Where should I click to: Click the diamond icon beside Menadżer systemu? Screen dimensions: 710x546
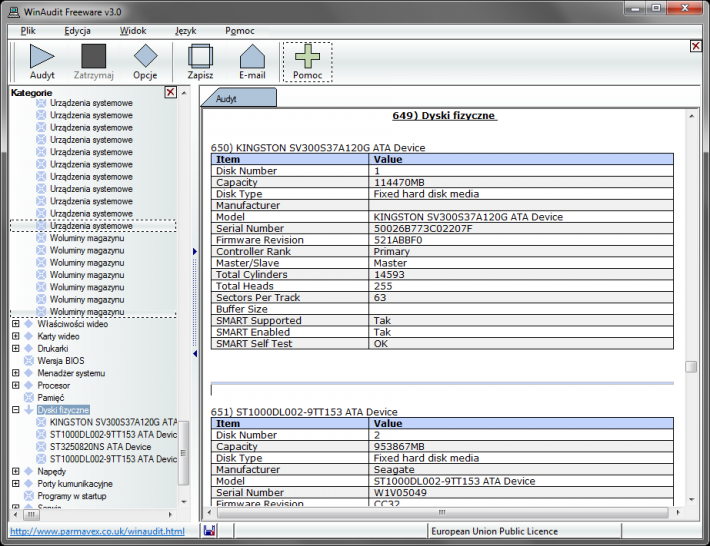tap(29, 373)
